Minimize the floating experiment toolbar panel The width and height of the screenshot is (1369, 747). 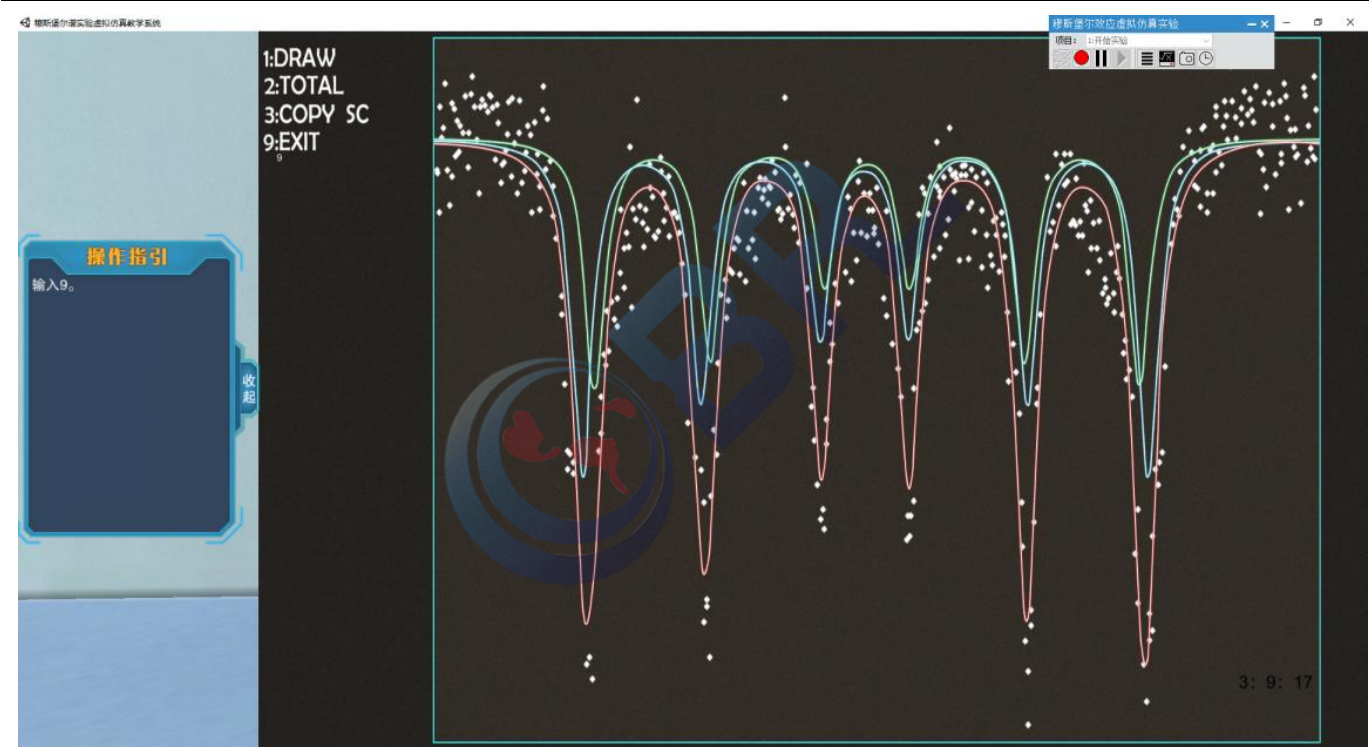[x=1251, y=23]
